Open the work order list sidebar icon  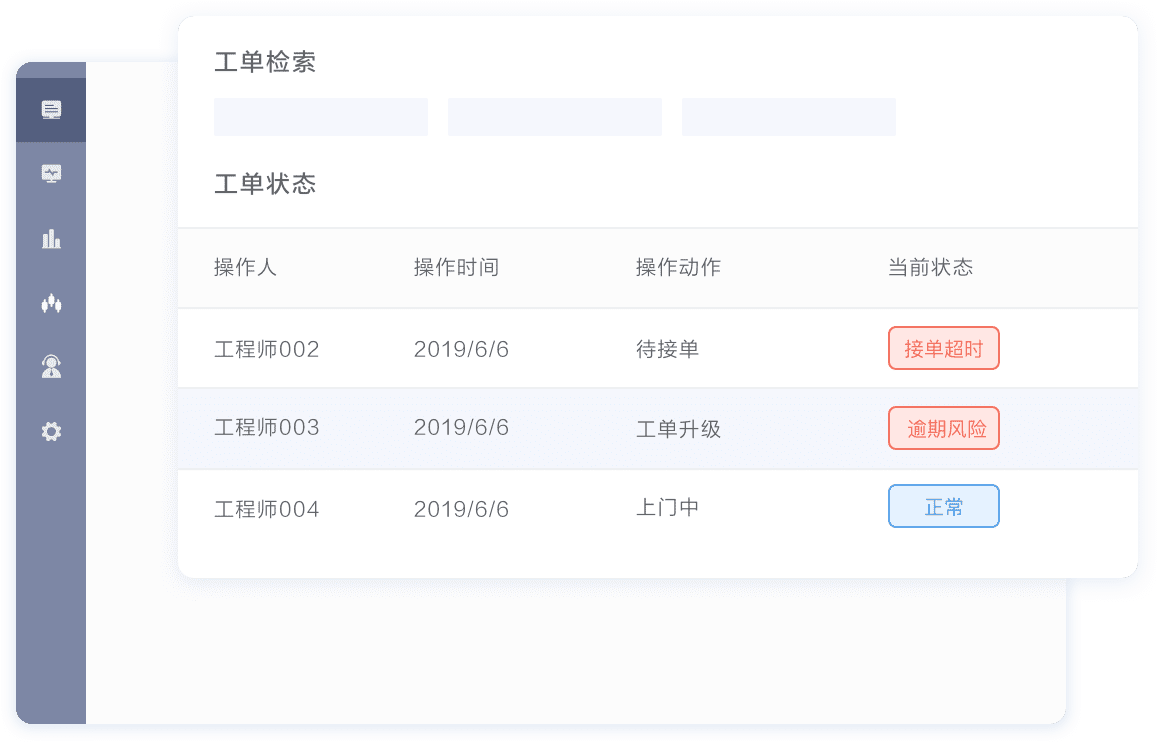51,110
